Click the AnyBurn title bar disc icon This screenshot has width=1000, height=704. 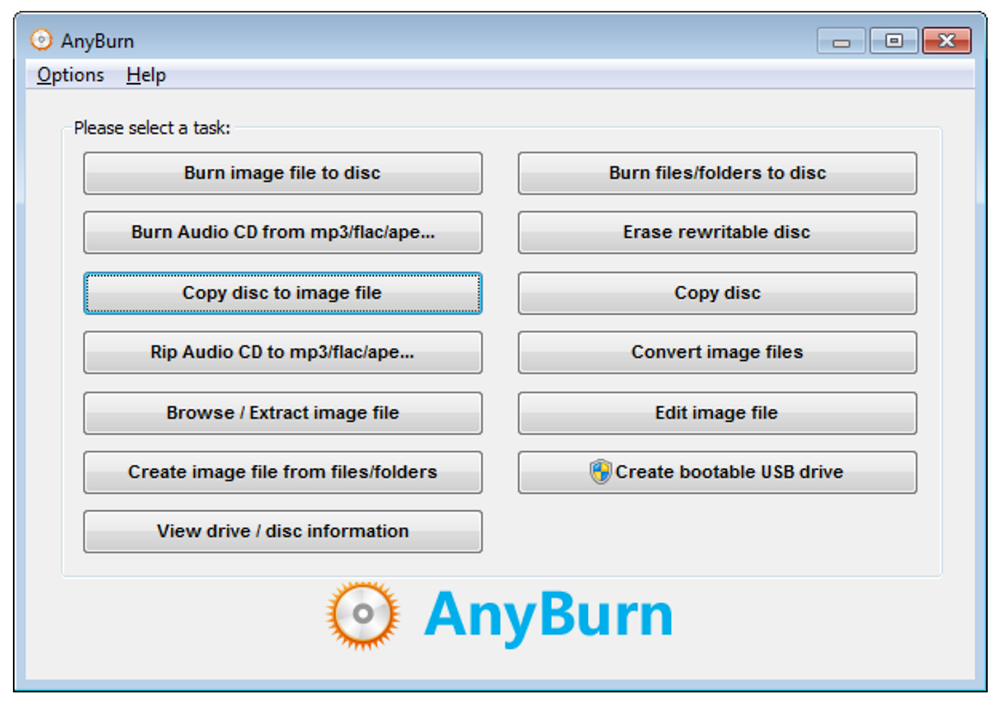pyautogui.click(x=41, y=40)
